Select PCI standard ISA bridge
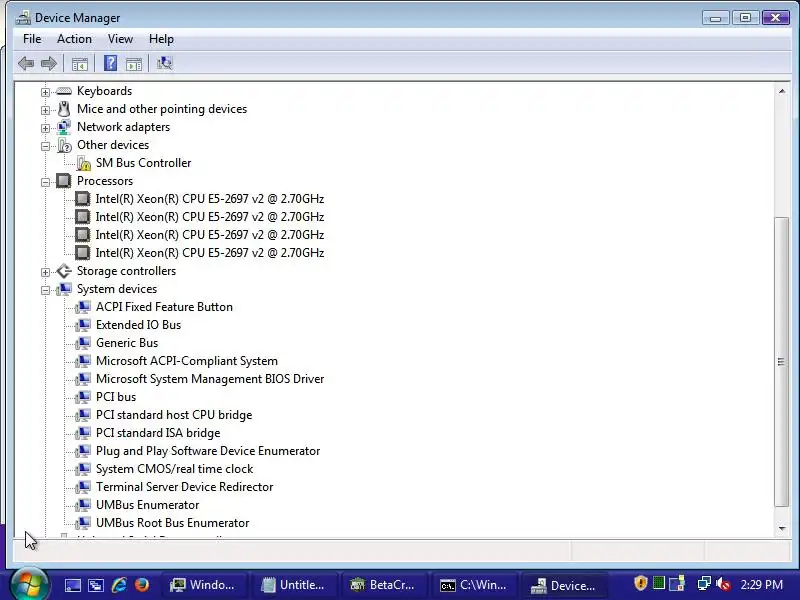800x600 pixels. pos(158,433)
